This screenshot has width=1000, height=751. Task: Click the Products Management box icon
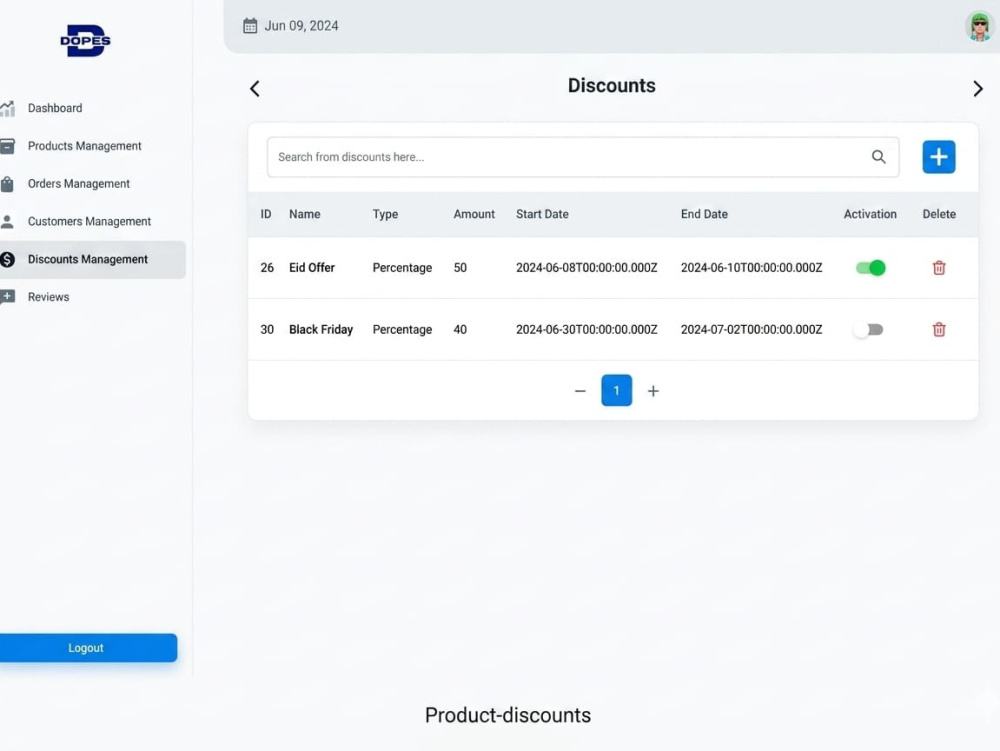[x=8, y=146]
